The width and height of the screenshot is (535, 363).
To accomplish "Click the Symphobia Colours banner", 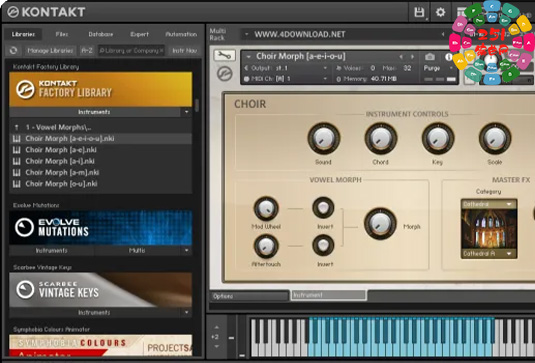I will click(101, 345).
